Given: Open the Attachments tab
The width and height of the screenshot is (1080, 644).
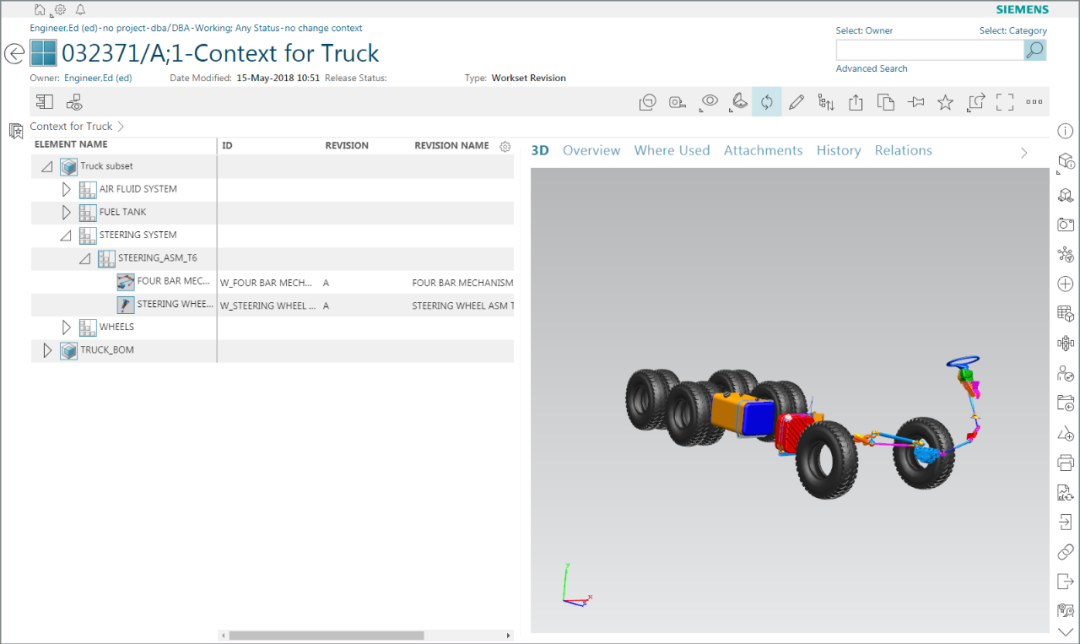Looking at the screenshot, I should pos(763,150).
